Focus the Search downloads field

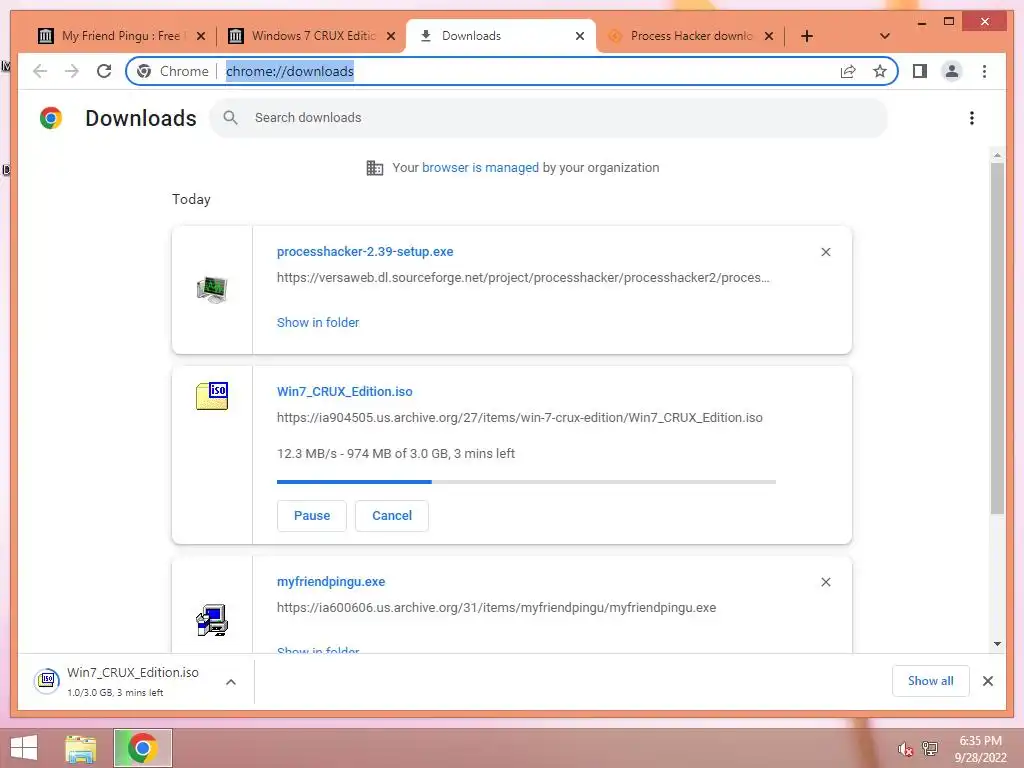549,118
